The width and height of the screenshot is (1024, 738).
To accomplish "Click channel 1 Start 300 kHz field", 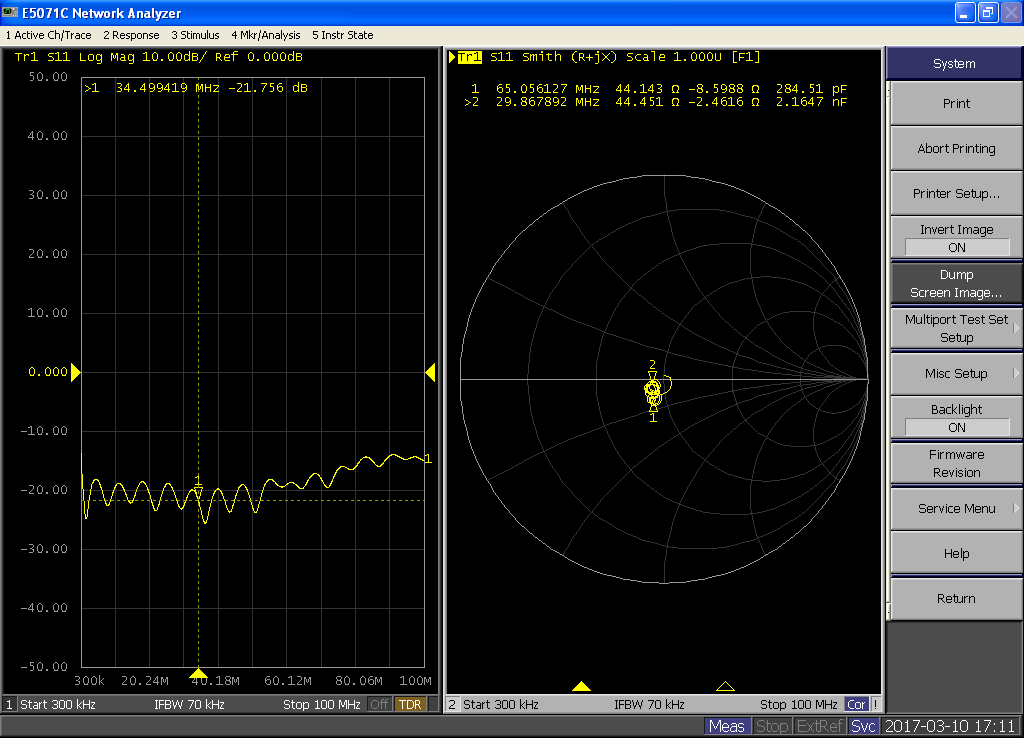I will [57, 705].
